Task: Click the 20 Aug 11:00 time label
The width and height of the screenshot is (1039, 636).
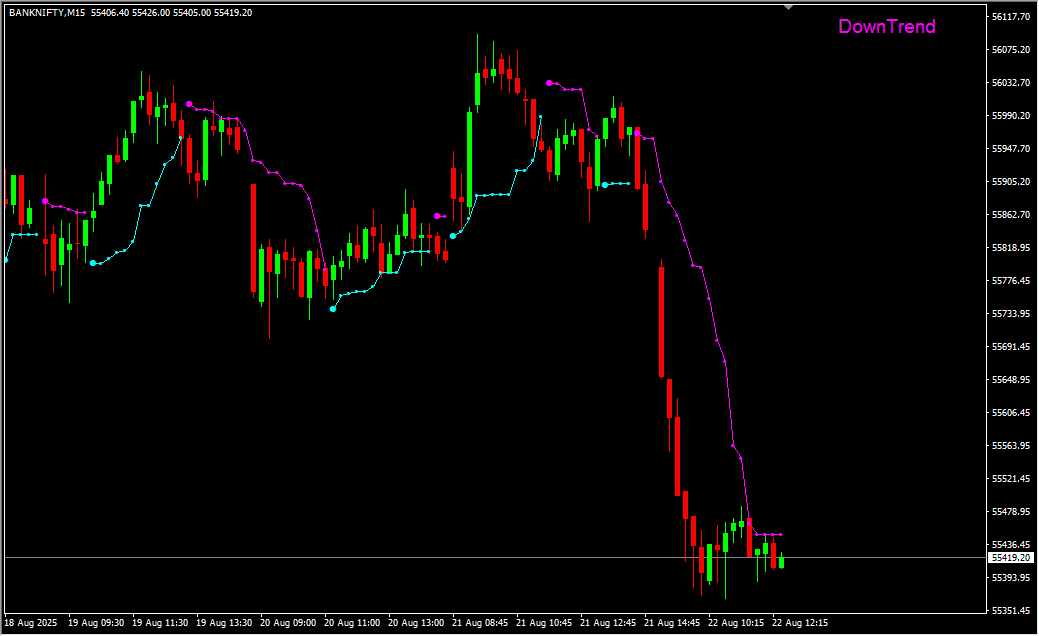Action: [354, 622]
